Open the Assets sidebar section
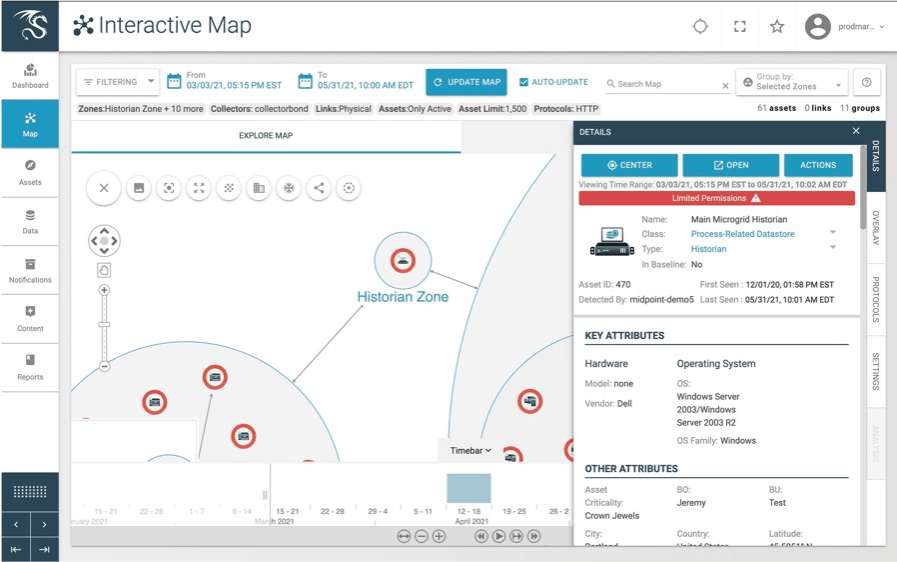Viewport: 897px width, 562px height. coord(30,173)
